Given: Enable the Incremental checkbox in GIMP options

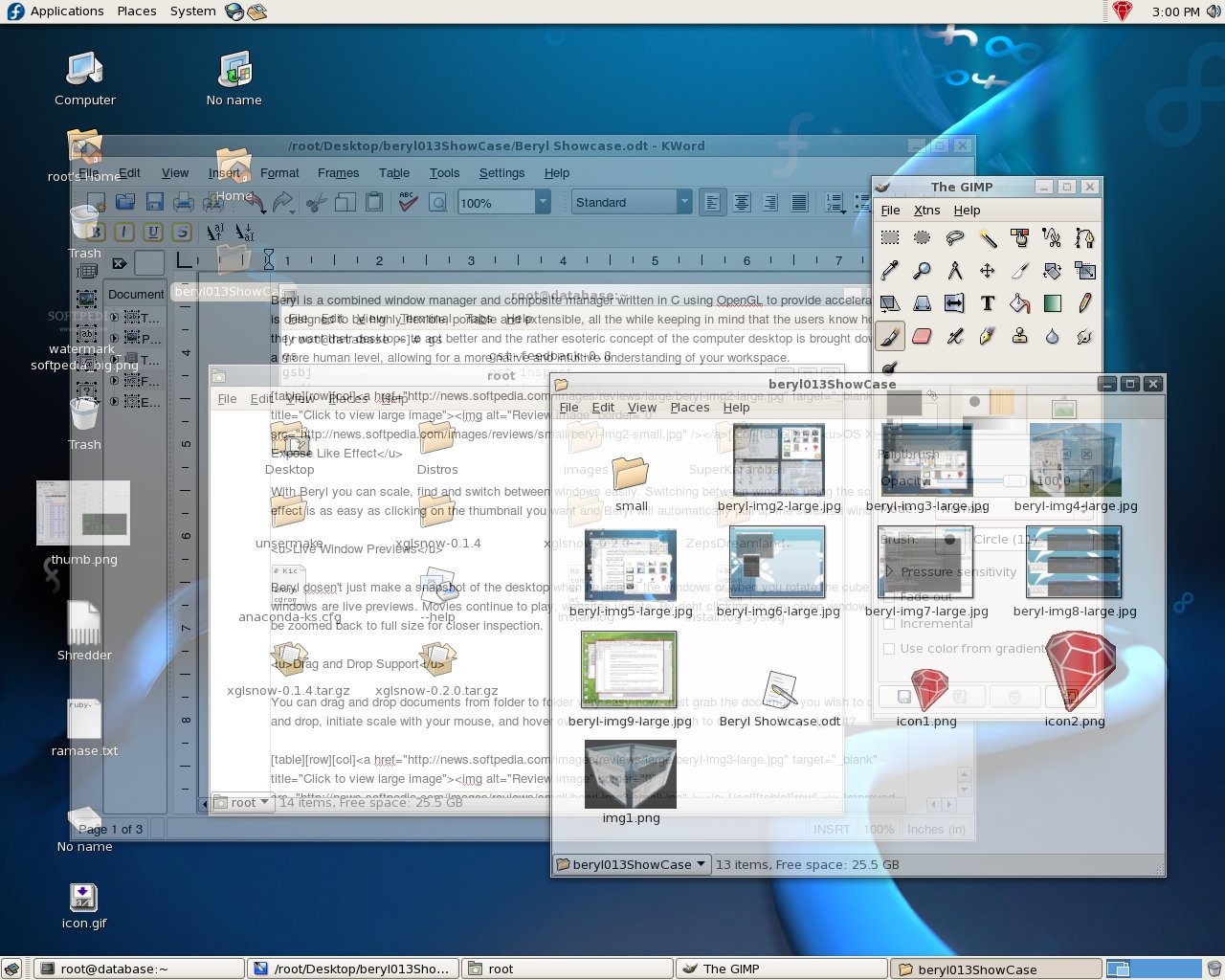Looking at the screenshot, I should [x=889, y=623].
